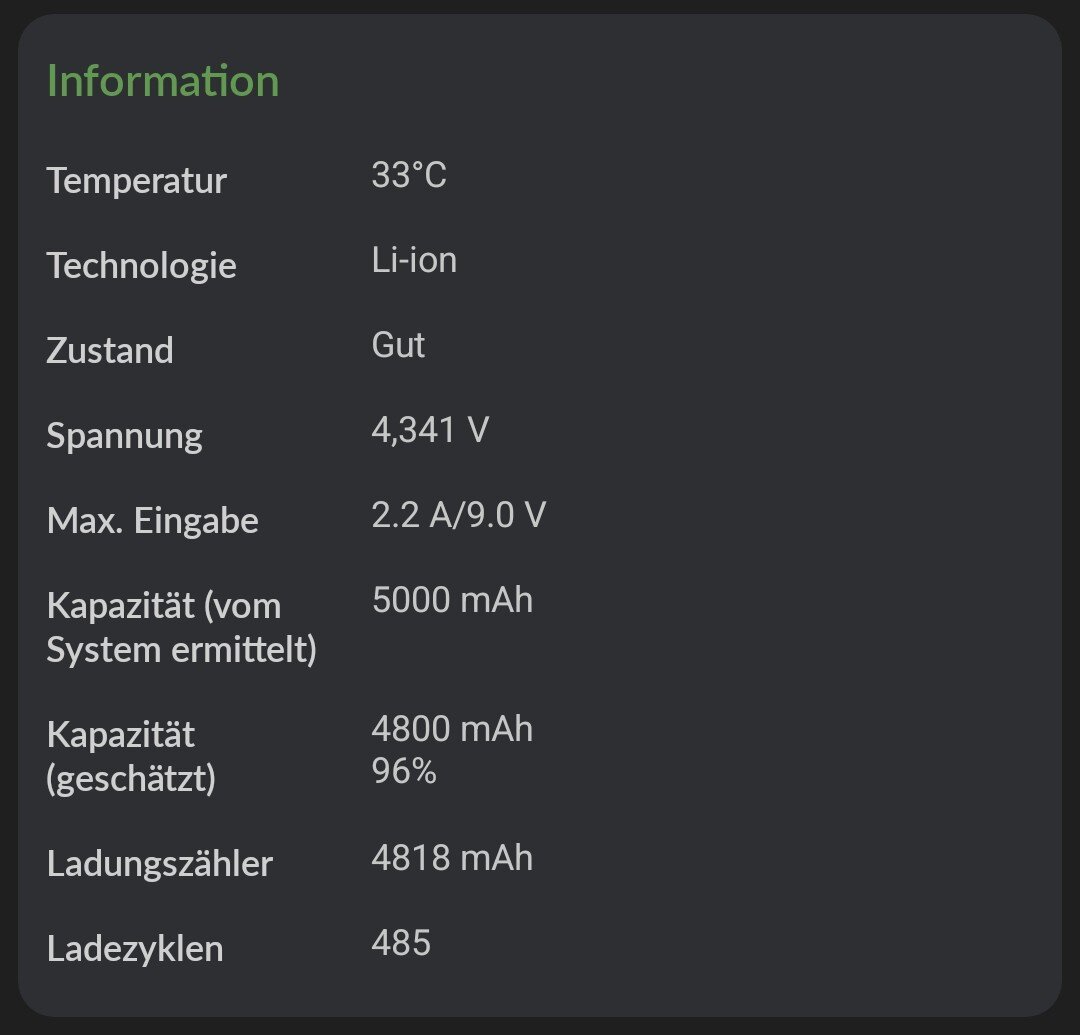Select the Temperatur label
This screenshot has width=1080, height=1035.
[137, 181]
